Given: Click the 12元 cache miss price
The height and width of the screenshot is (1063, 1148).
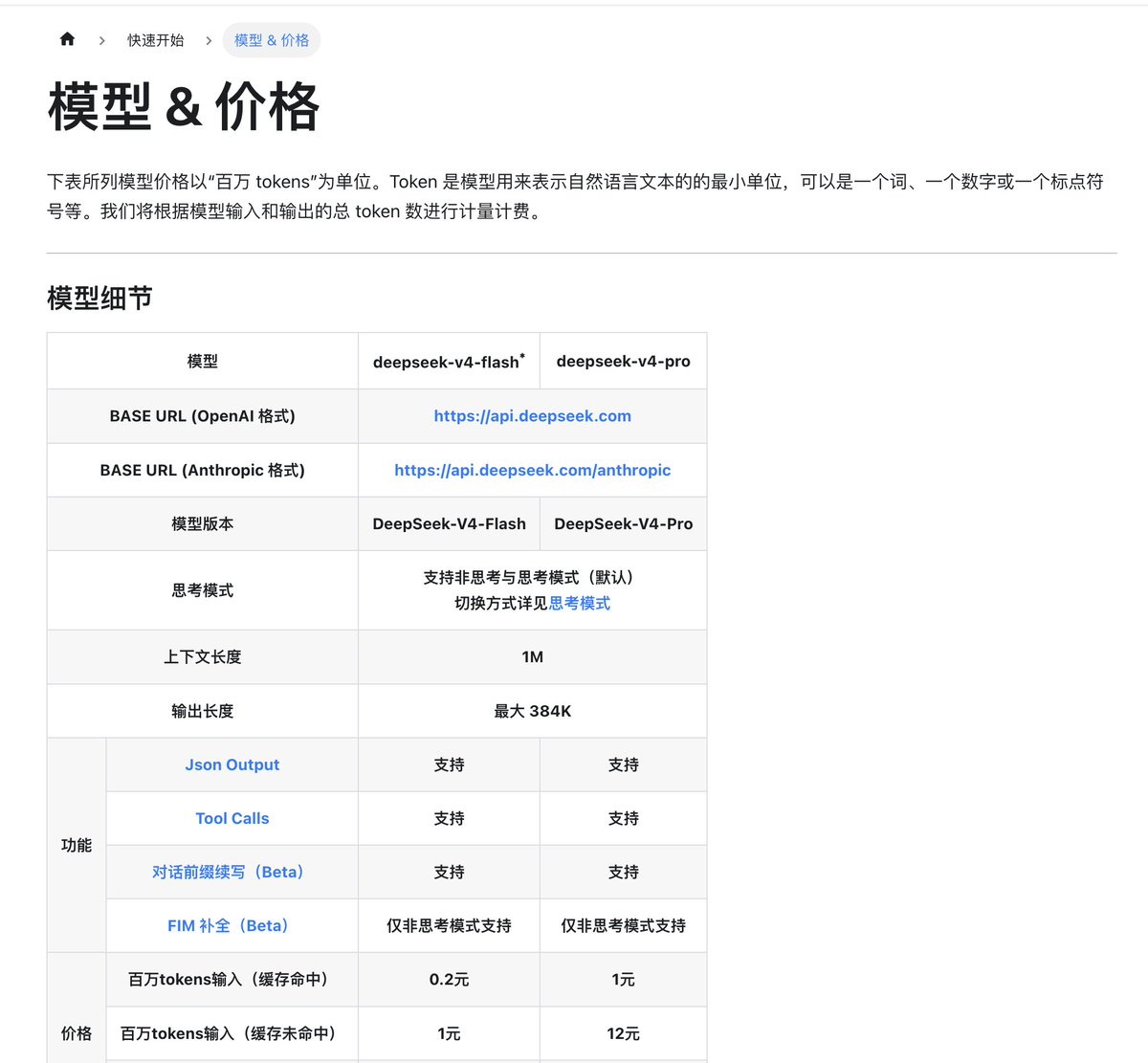Looking at the screenshot, I should [623, 1033].
